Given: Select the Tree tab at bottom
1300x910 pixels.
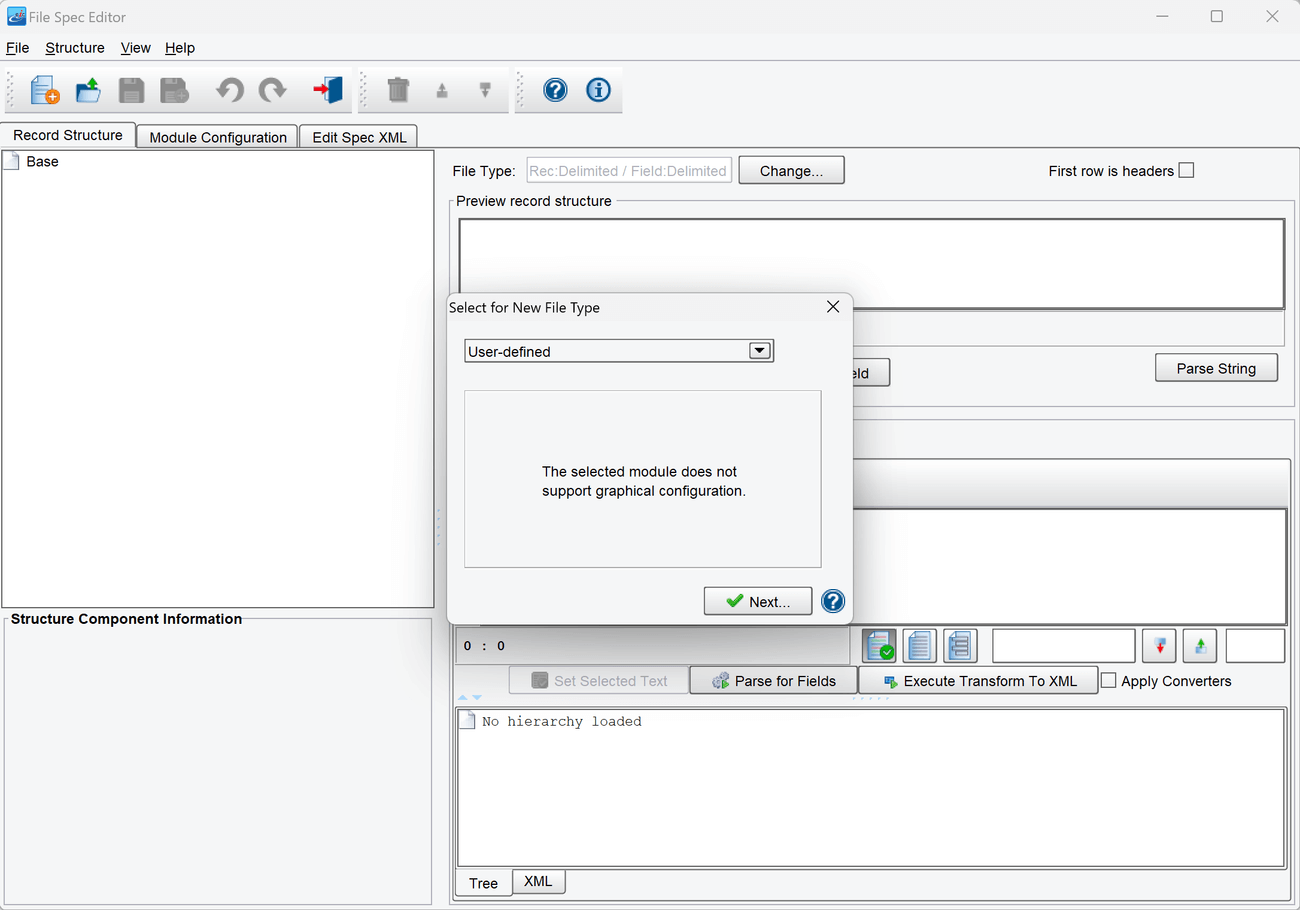Looking at the screenshot, I should 483,883.
